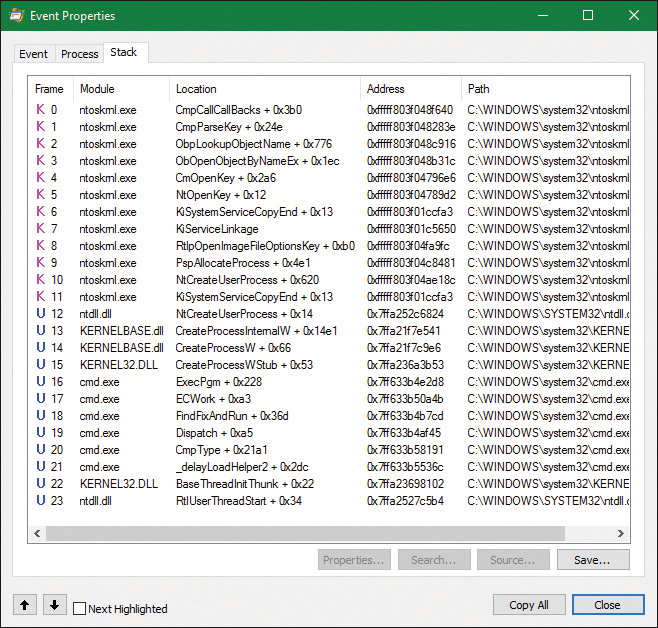Click the Copy All button

point(528,605)
